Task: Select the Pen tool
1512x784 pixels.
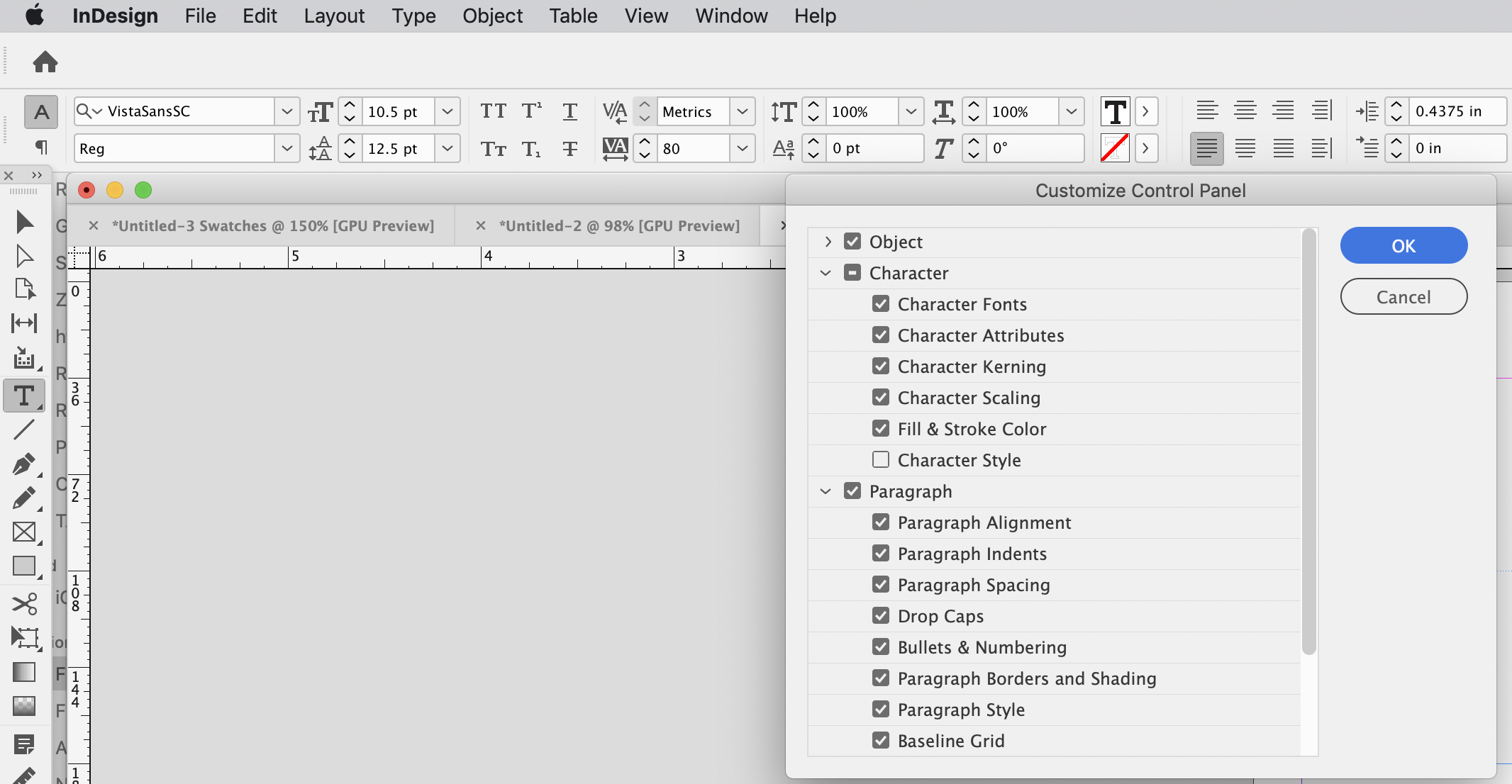Action: (24, 464)
